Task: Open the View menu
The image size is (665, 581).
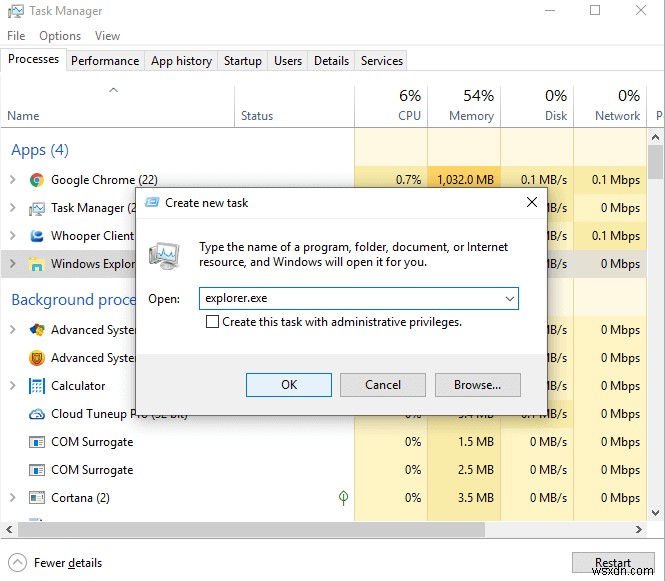Action: pos(107,36)
